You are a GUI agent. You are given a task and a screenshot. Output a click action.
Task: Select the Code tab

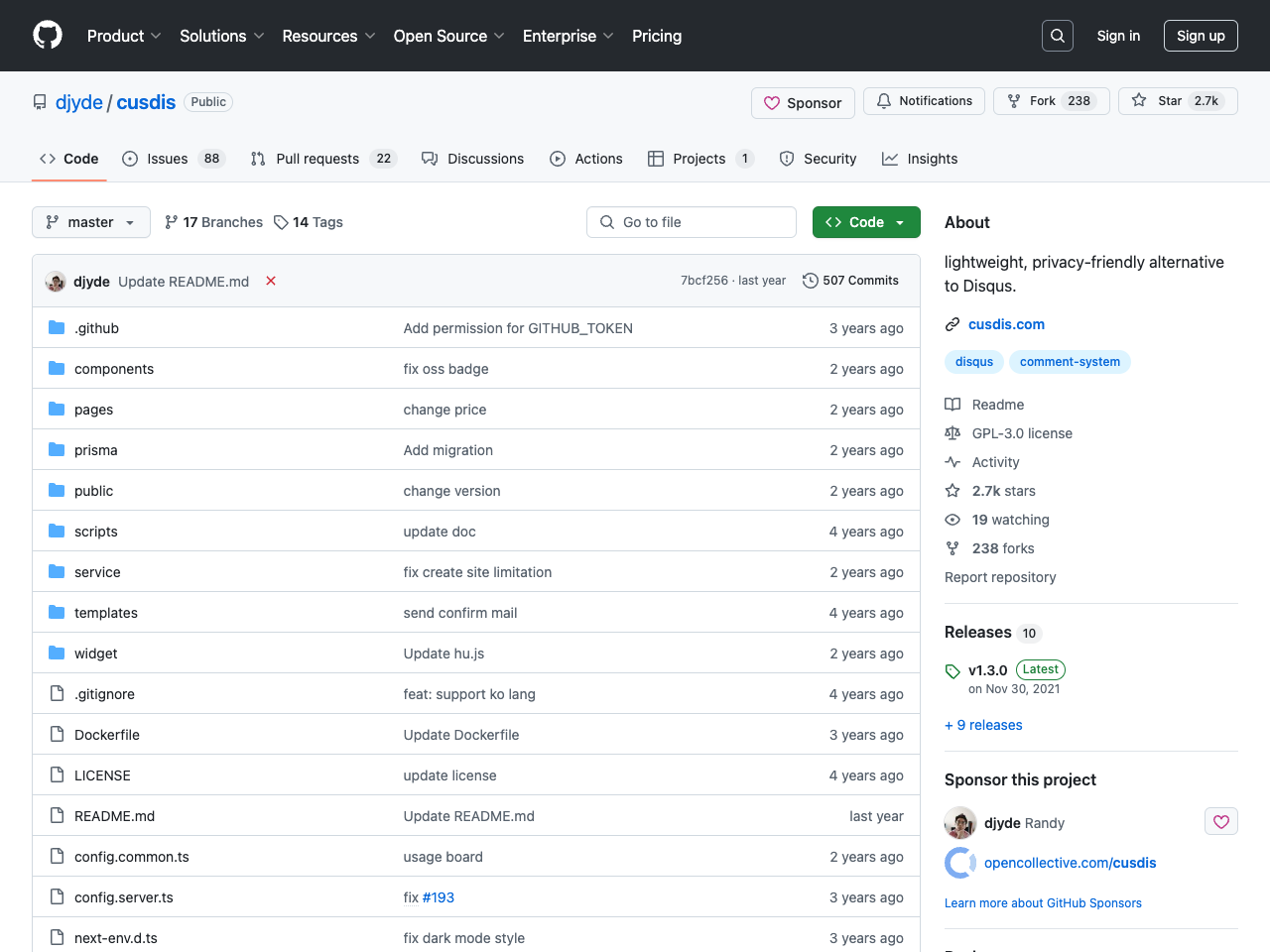69,159
